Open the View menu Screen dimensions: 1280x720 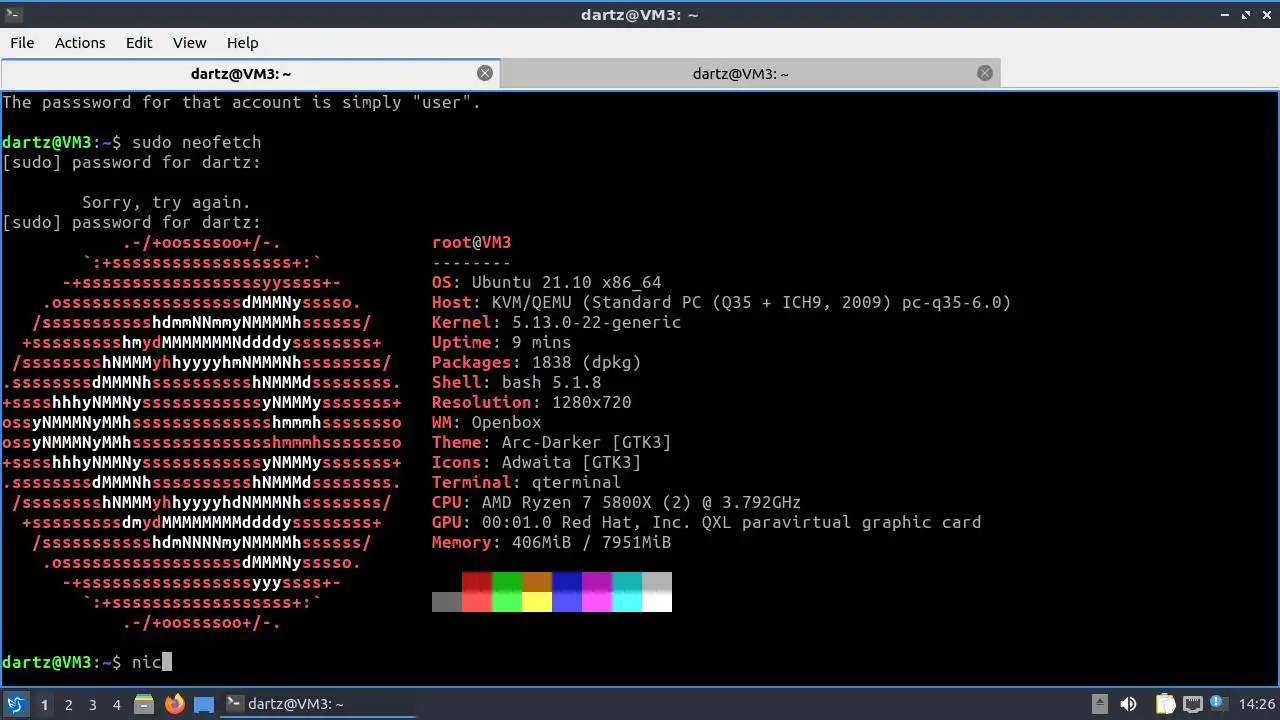(x=189, y=43)
